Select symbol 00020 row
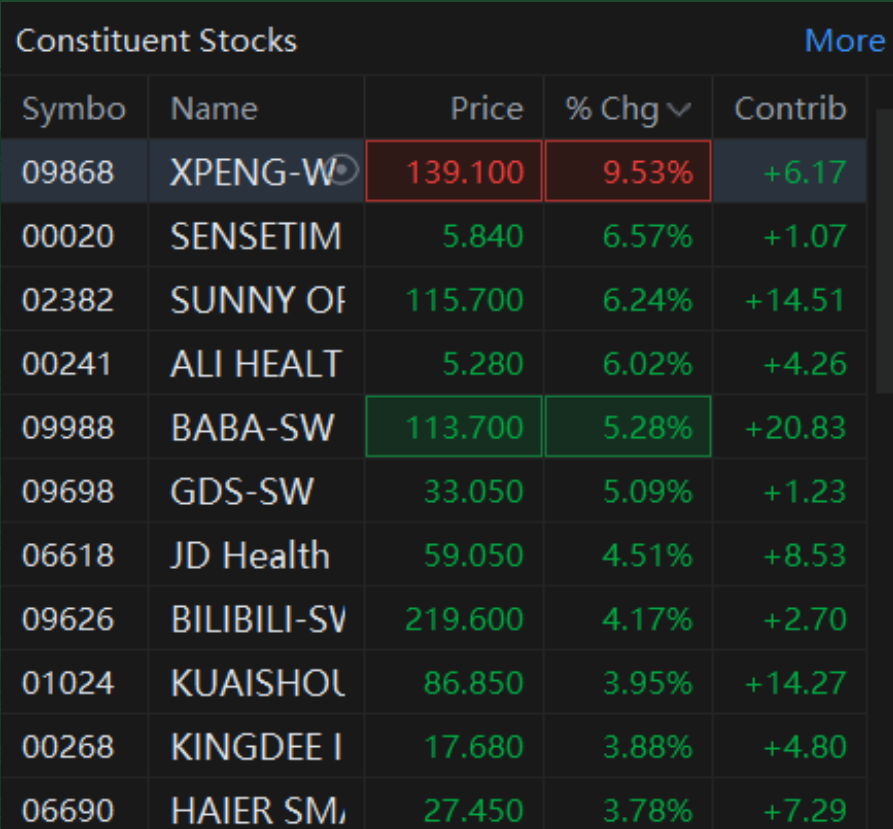This screenshot has height=829, width=893. click(x=68, y=236)
